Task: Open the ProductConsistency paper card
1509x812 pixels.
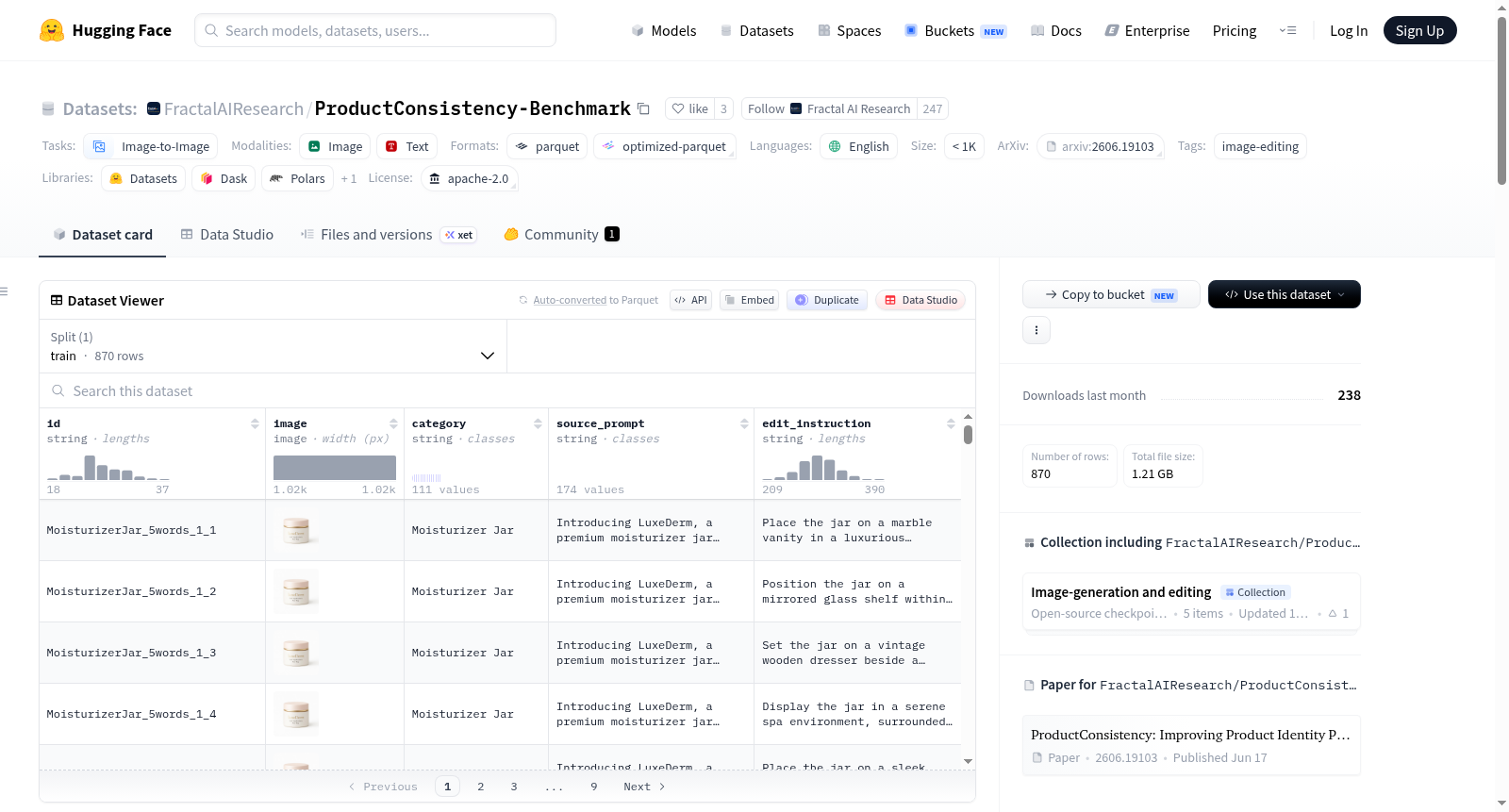Action: coord(1191,745)
